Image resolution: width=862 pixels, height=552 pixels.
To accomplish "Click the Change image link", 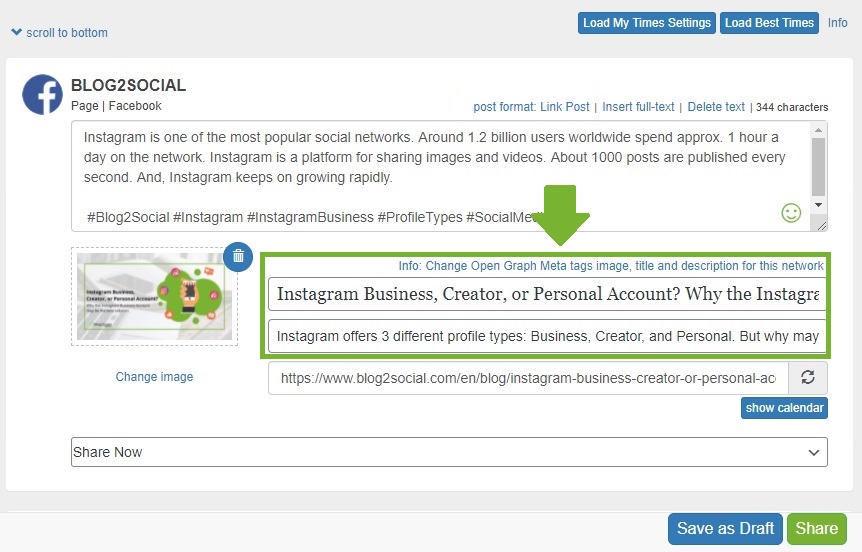I will (154, 377).
